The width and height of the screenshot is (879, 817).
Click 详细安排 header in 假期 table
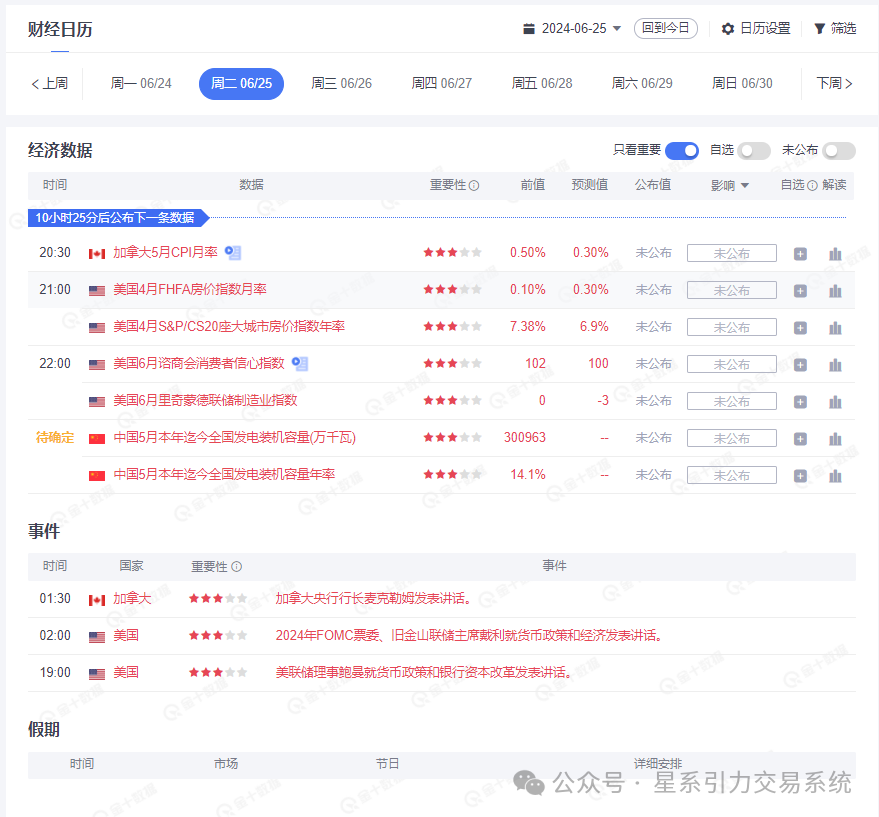pyautogui.click(x=658, y=764)
